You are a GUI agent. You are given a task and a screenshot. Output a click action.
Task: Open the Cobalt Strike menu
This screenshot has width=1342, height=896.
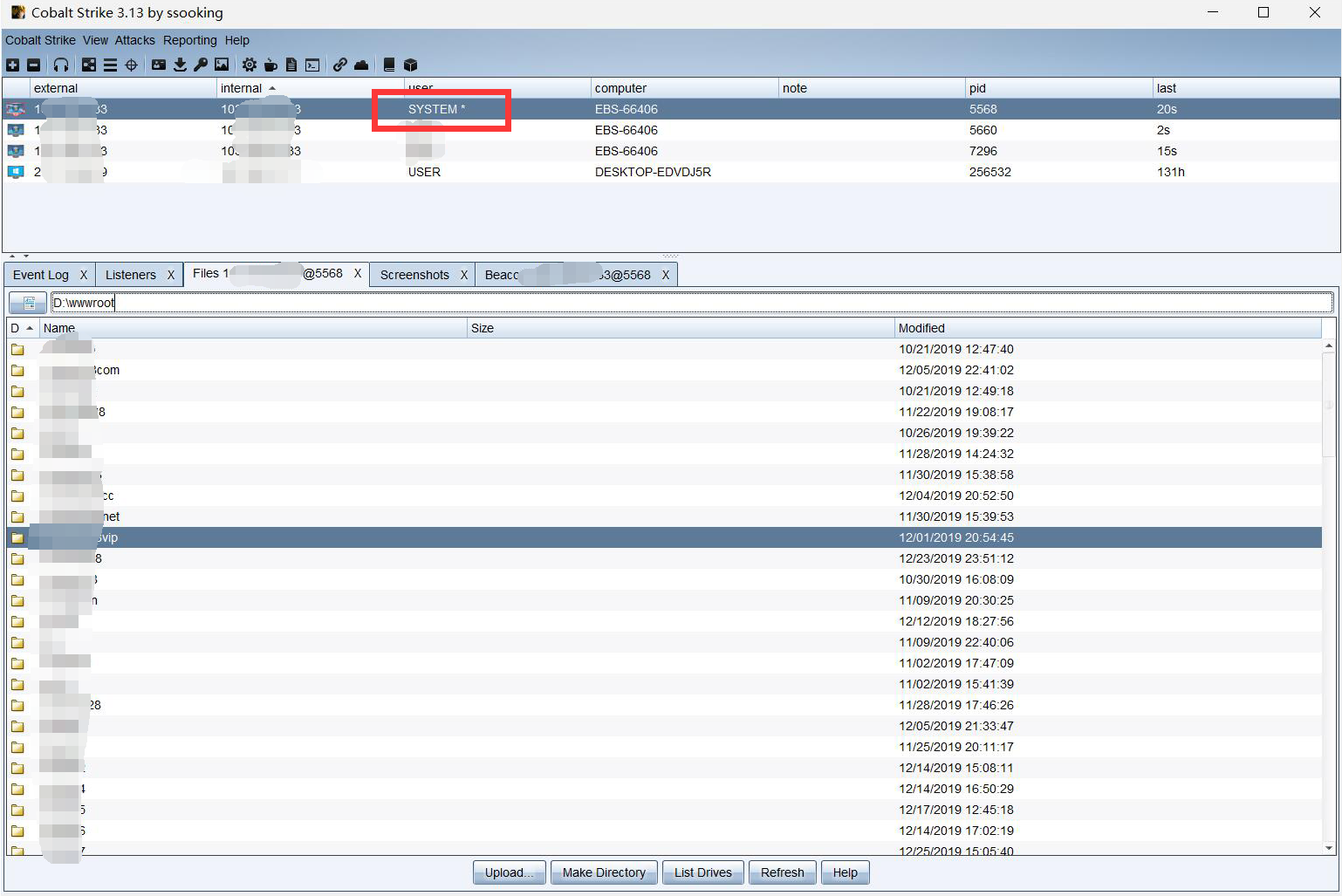[40, 40]
